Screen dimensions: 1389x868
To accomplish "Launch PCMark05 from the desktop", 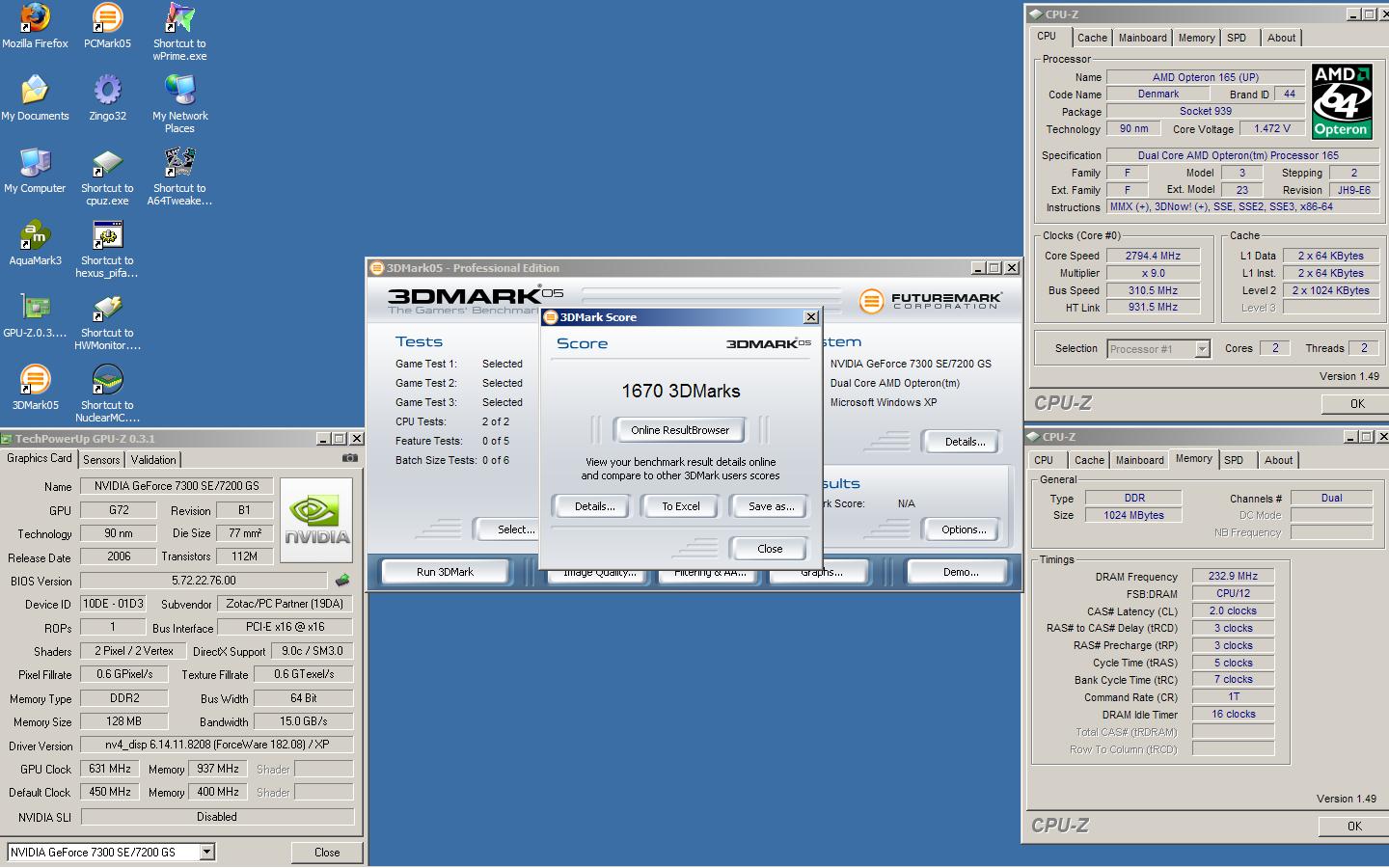I will [107, 17].
